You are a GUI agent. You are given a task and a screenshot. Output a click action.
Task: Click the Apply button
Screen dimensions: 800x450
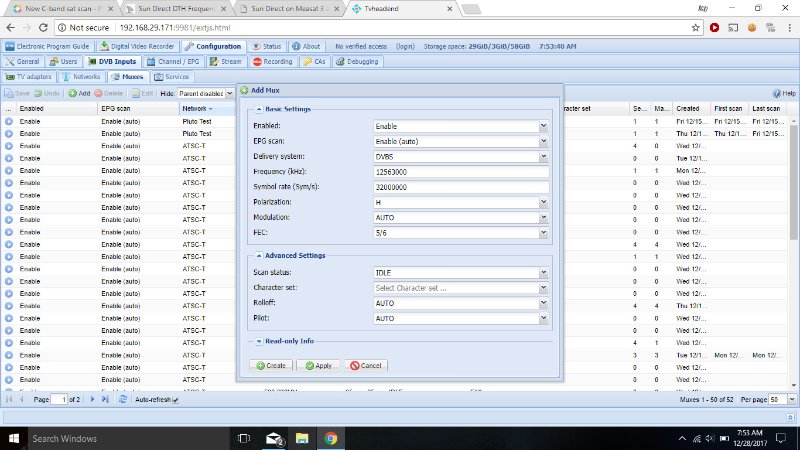click(318, 366)
